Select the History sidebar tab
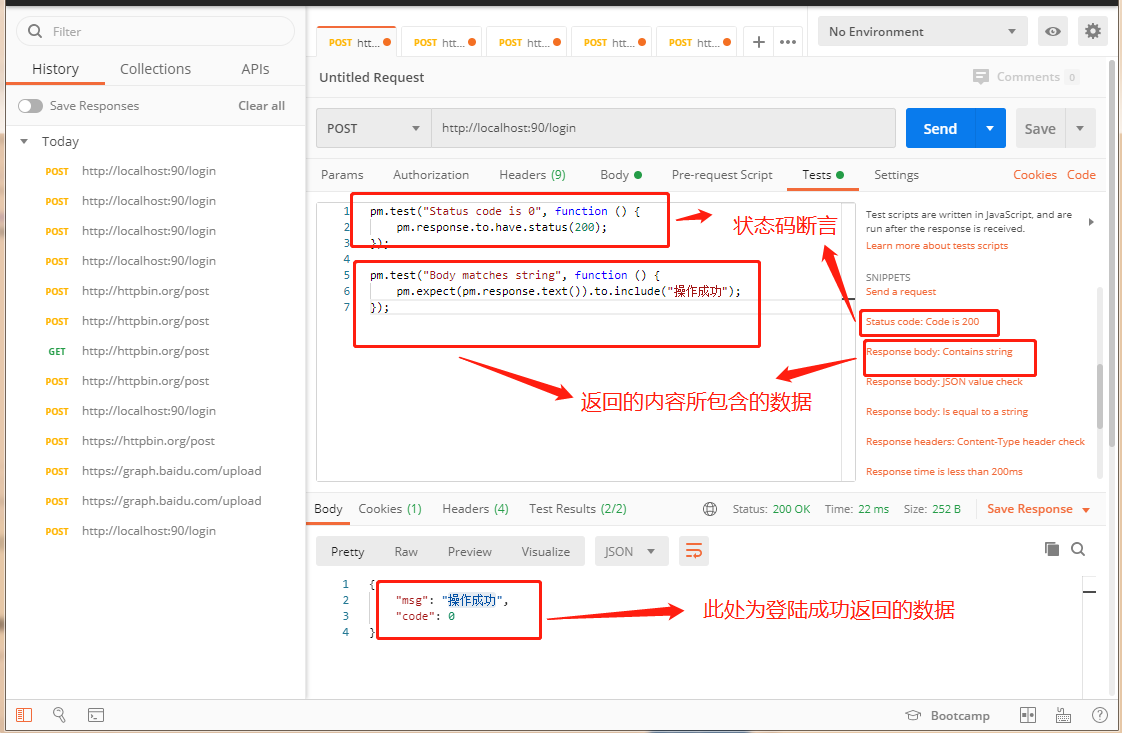The height and width of the screenshot is (733, 1122). 55,69
